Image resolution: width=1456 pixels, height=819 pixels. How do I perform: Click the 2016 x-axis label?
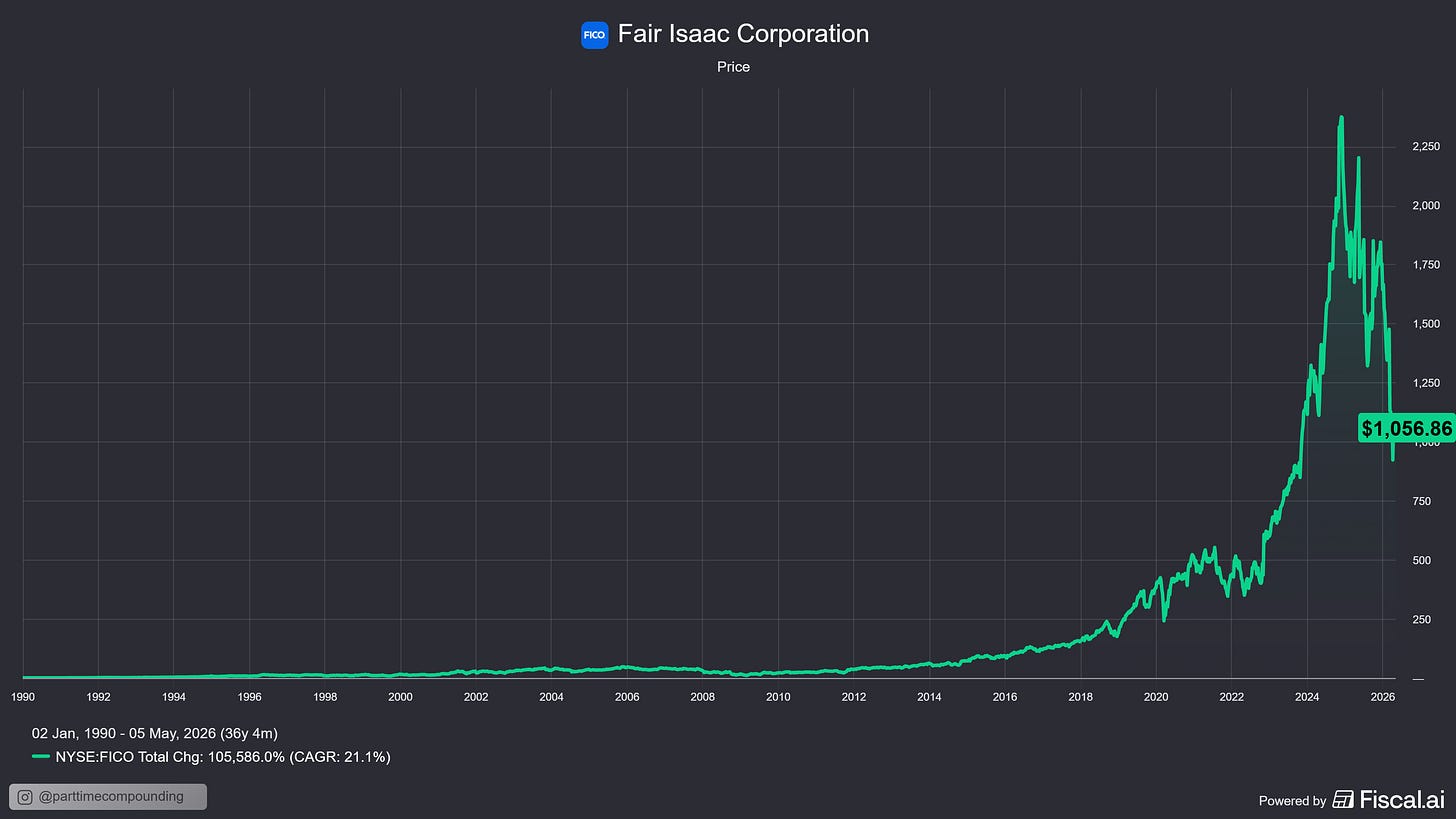click(1005, 696)
